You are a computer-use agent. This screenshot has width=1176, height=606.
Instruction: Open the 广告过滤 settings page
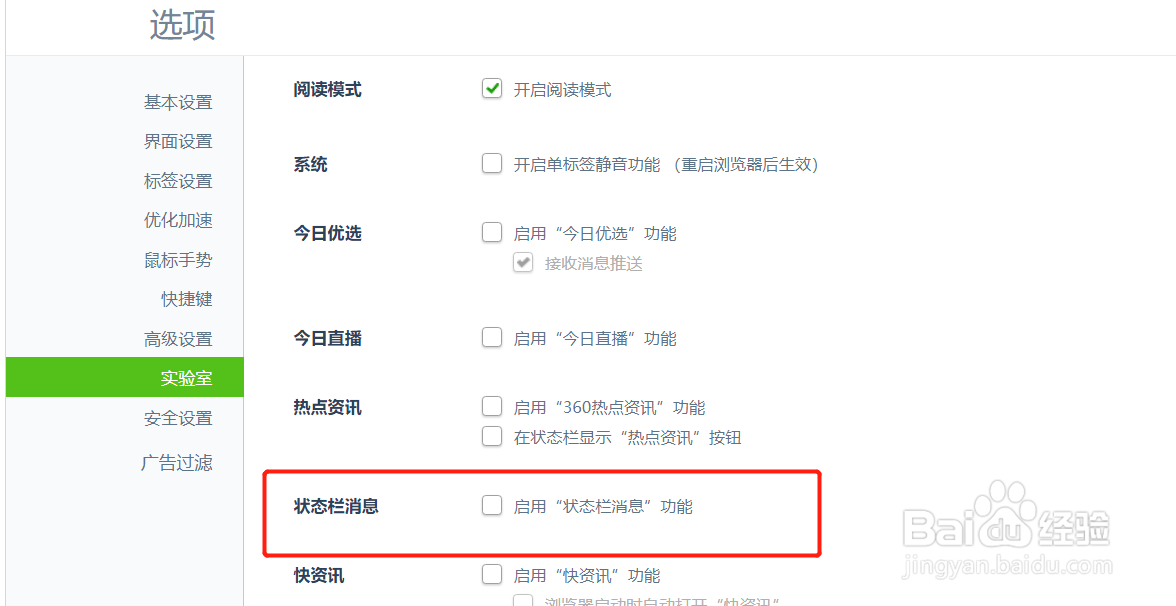click(x=177, y=463)
